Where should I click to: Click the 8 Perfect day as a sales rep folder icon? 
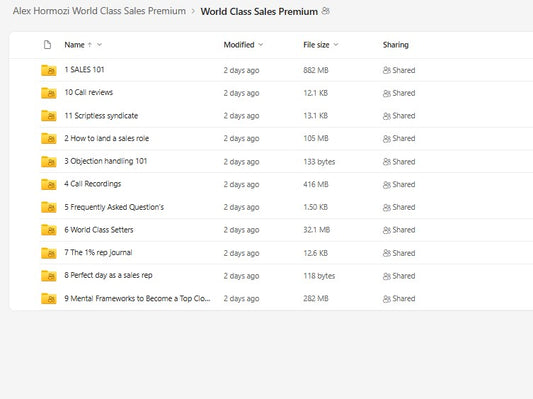(x=49, y=276)
